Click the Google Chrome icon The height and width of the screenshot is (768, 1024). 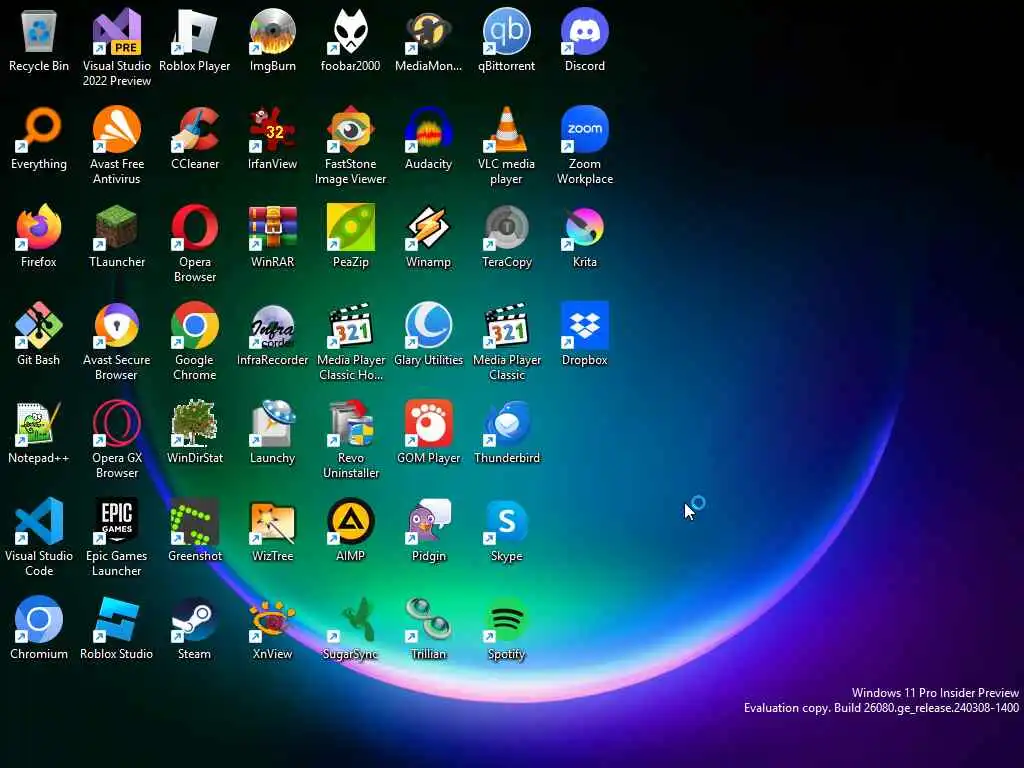click(195, 325)
